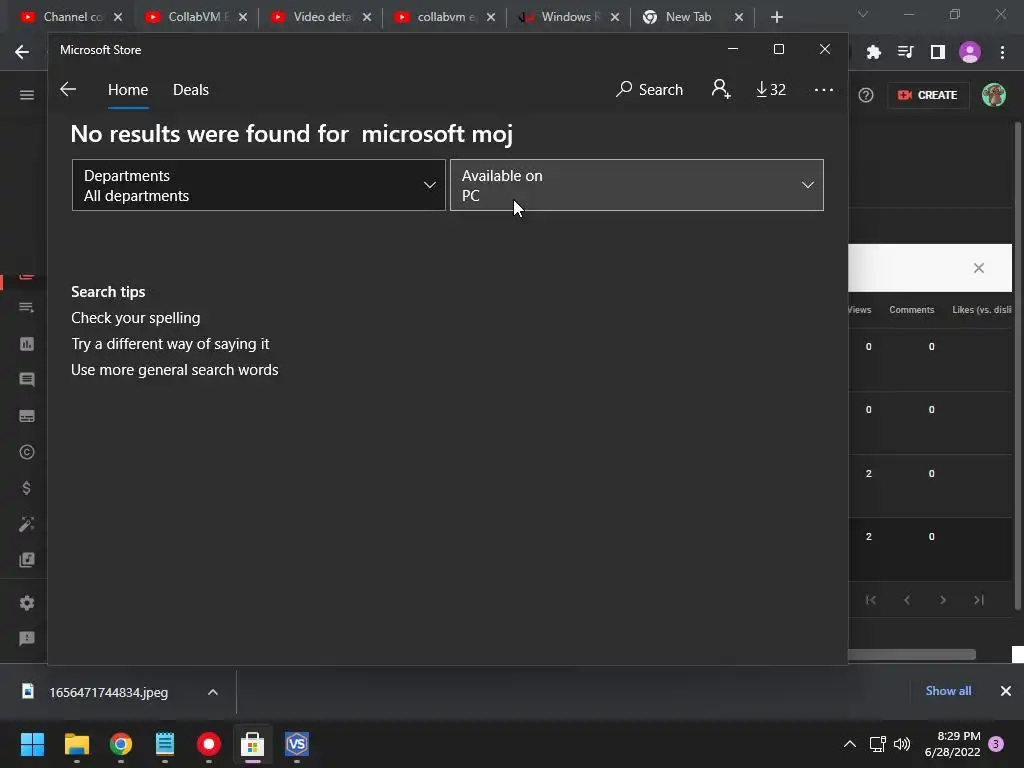Expand options for downloaded jpeg chevron

[213, 692]
